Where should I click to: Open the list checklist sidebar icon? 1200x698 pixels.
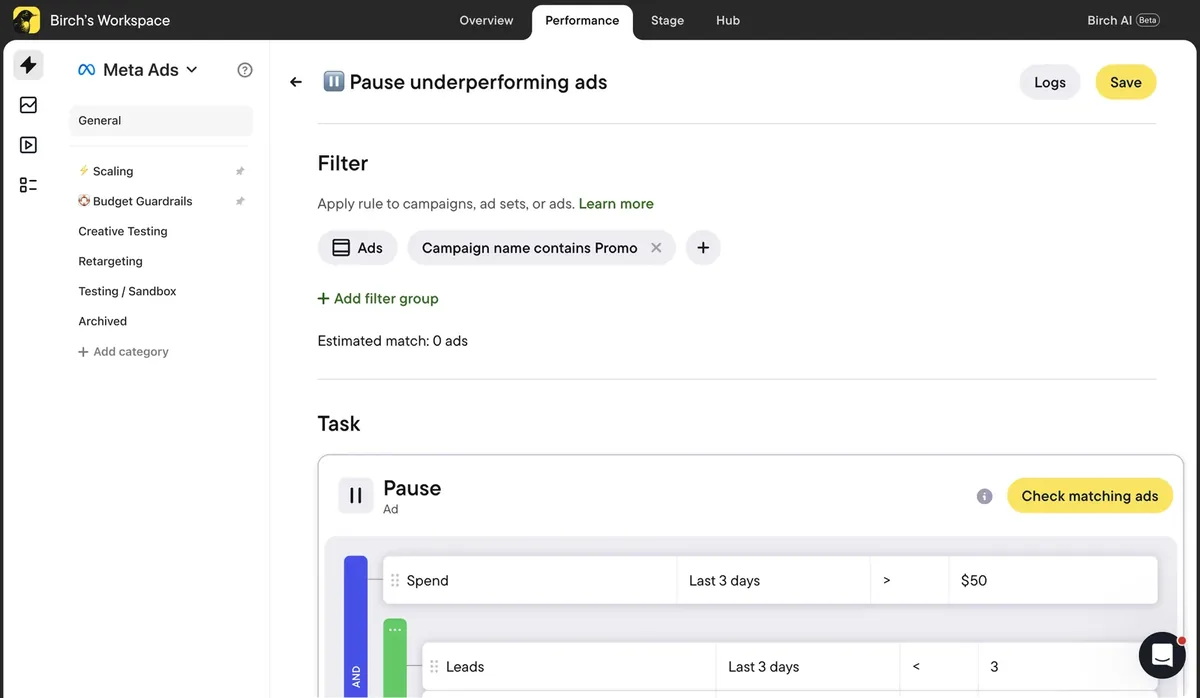[x=28, y=185]
